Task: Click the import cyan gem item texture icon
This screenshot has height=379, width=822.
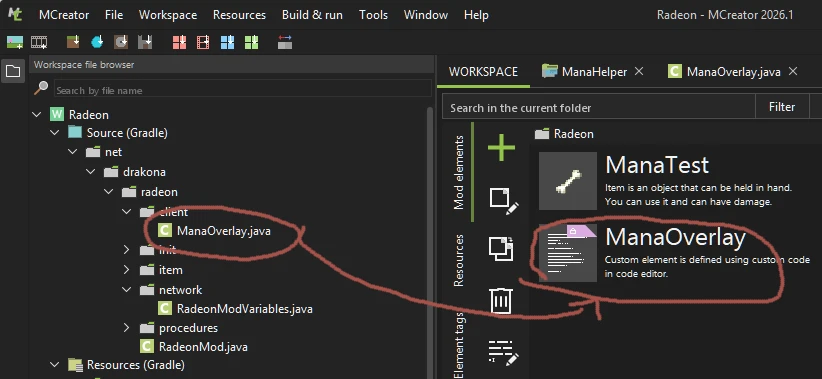Action: pos(98,42)
